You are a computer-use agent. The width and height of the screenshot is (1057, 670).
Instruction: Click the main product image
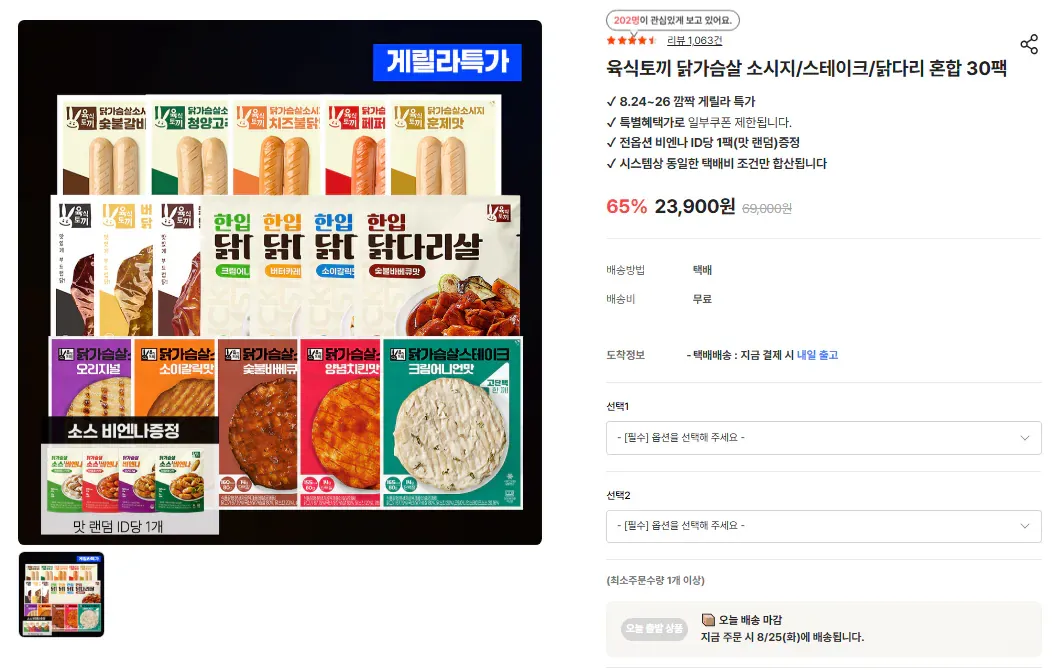(x=280, y=282)
